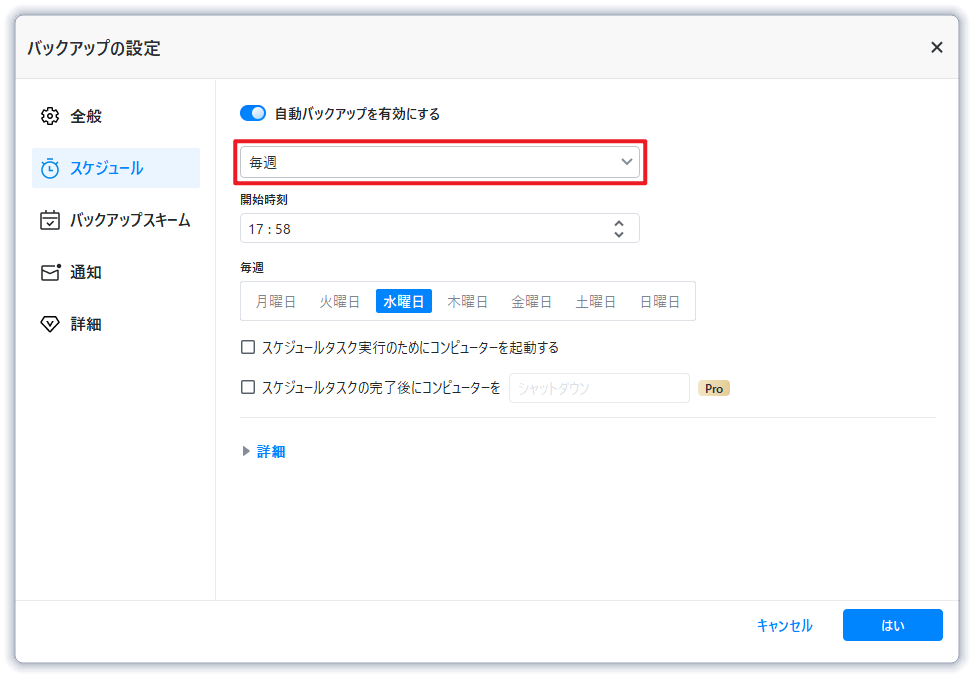Image resolution: width=974 pixels, height=678 pixels.
Task: Select 月曜日 as backup day
Action: click(275, 301)
